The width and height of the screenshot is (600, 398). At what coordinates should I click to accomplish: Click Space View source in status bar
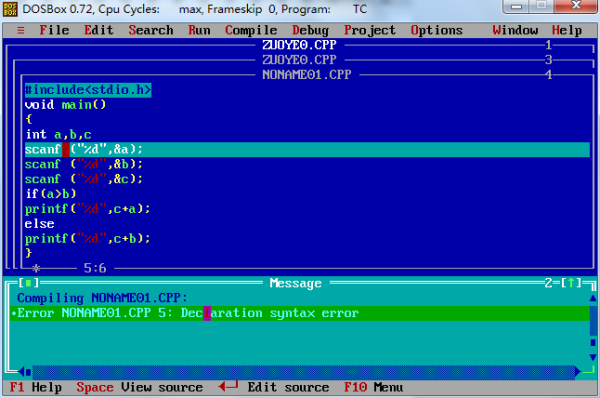click(x=139, y=387)
